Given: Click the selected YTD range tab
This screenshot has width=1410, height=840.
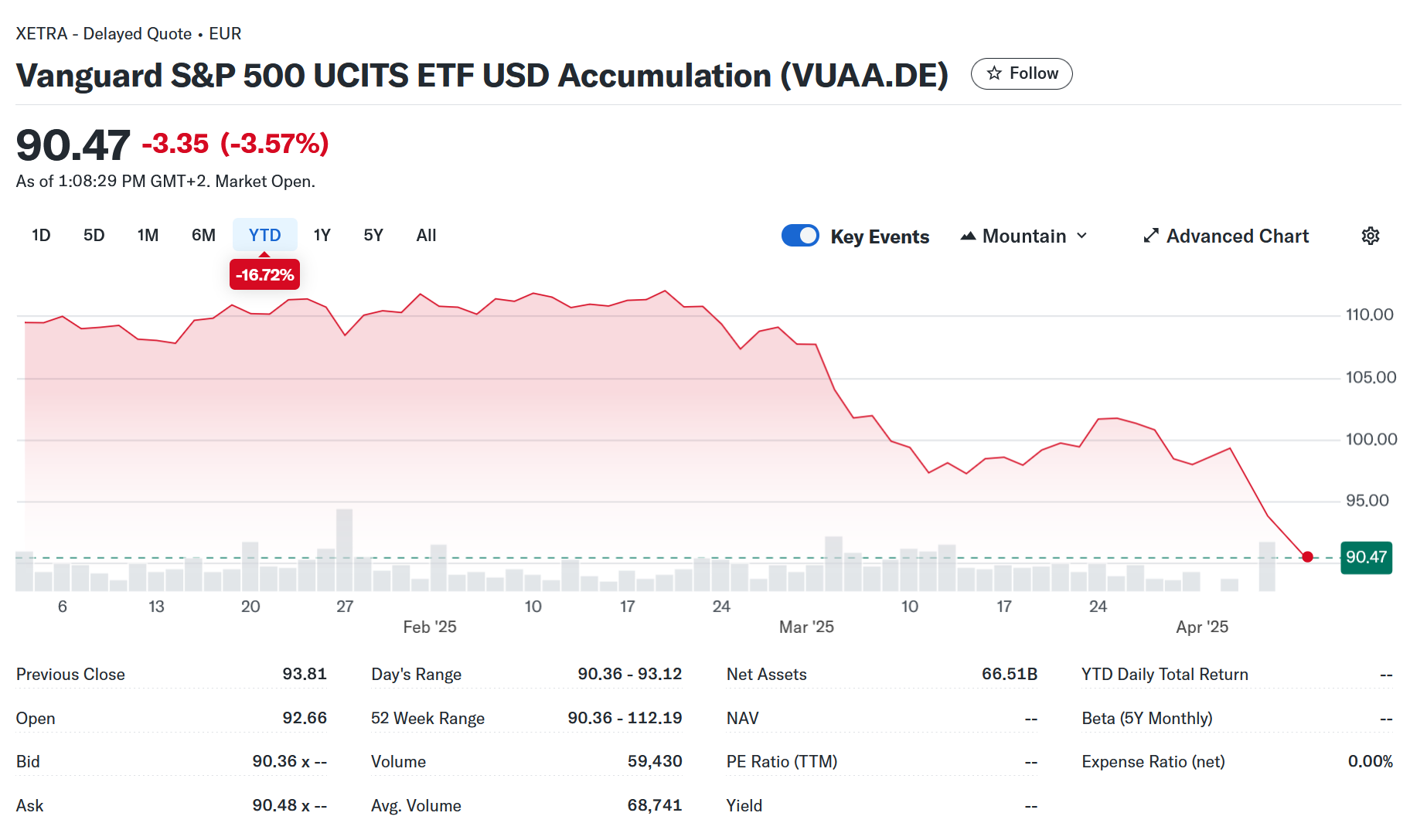Looking at the screenshot, I should click(264, 235).
